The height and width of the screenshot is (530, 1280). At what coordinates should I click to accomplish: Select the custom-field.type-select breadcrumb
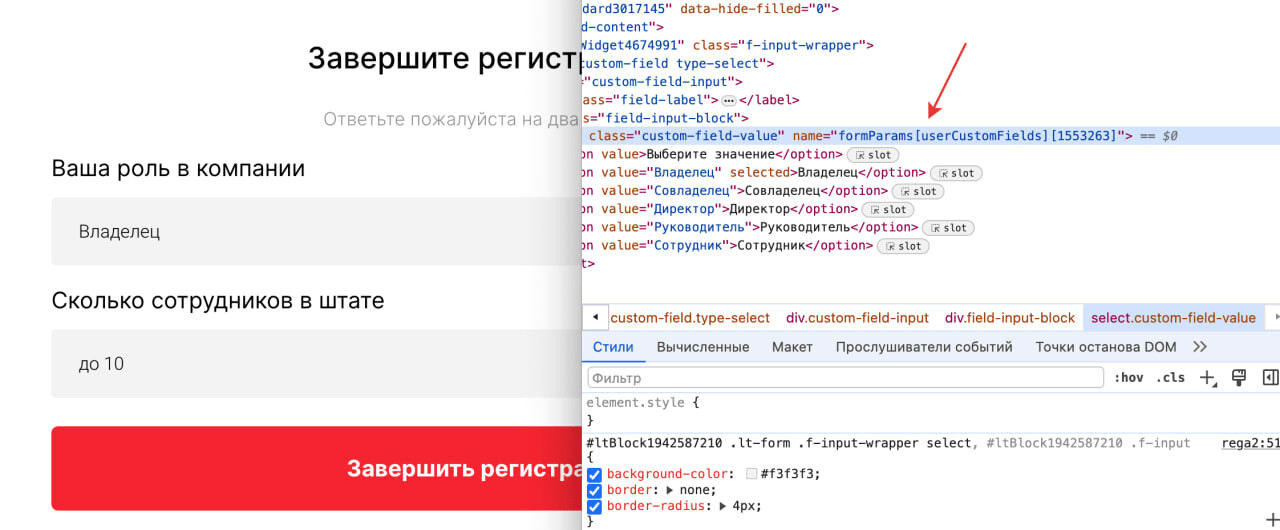(x=690, y=318)
